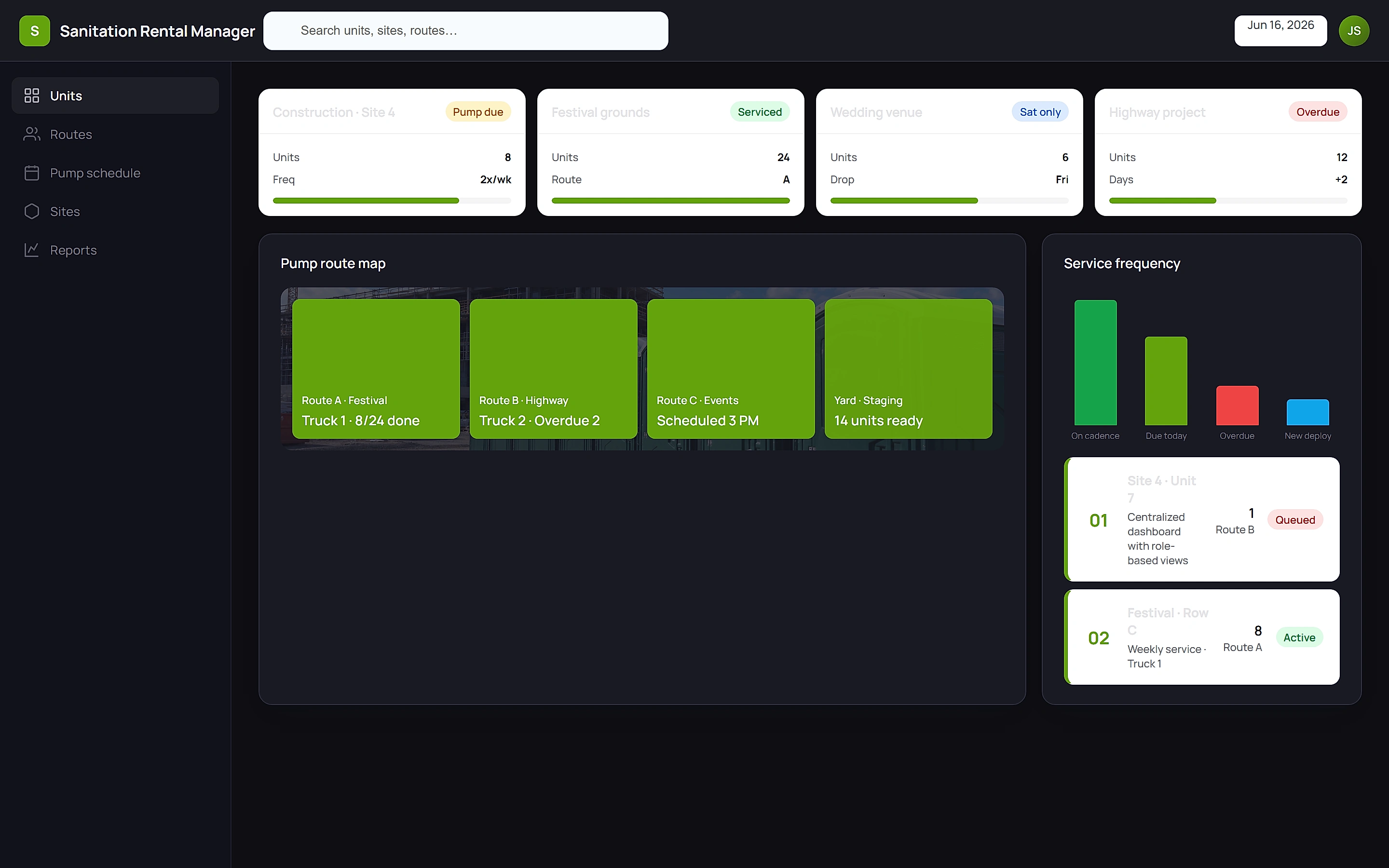Viewport: 1389px width, 868px height.
Task: Select the Overdue badge on Highway project
Action: tap(1317, 112)
